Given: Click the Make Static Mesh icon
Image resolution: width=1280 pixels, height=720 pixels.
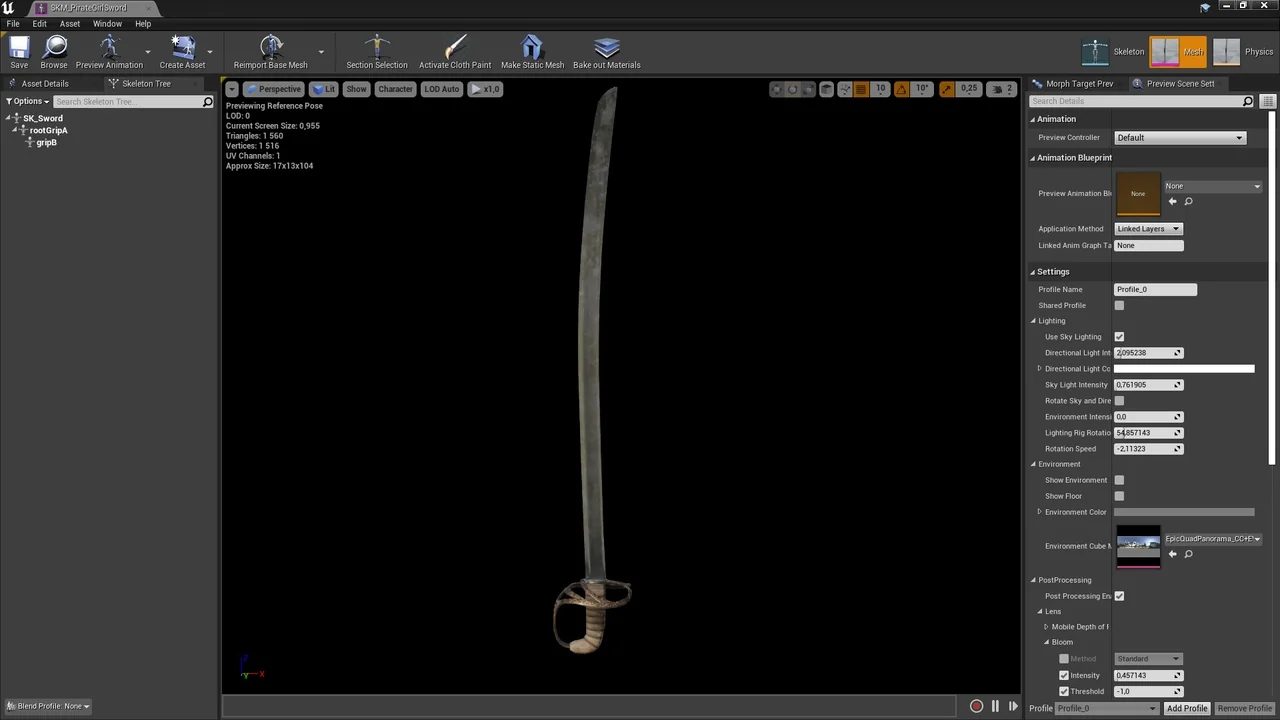Looking at the screenshot, I should 532,50.
